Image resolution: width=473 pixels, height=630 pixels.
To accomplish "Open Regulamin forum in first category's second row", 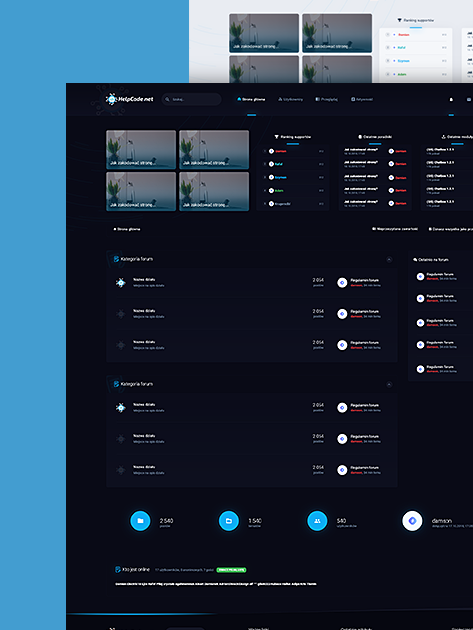I will [x=364, y=311].
